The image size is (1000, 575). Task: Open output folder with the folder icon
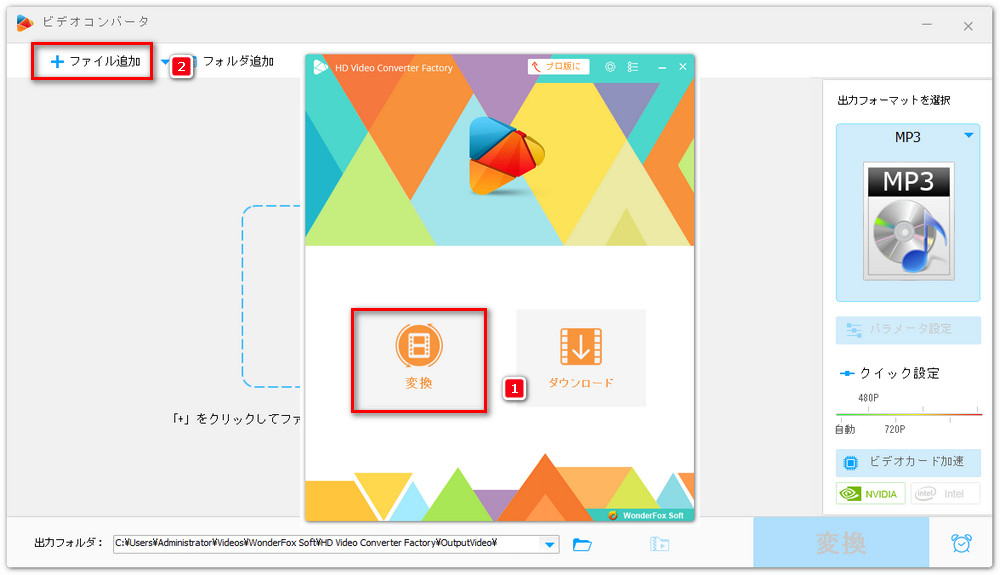click(x=582, y=544)
